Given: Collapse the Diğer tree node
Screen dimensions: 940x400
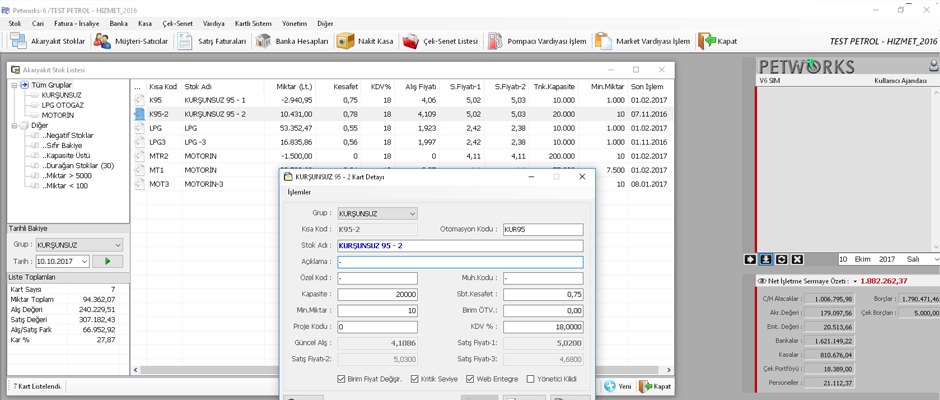Looking at the screenshot, I should point(14,126).
